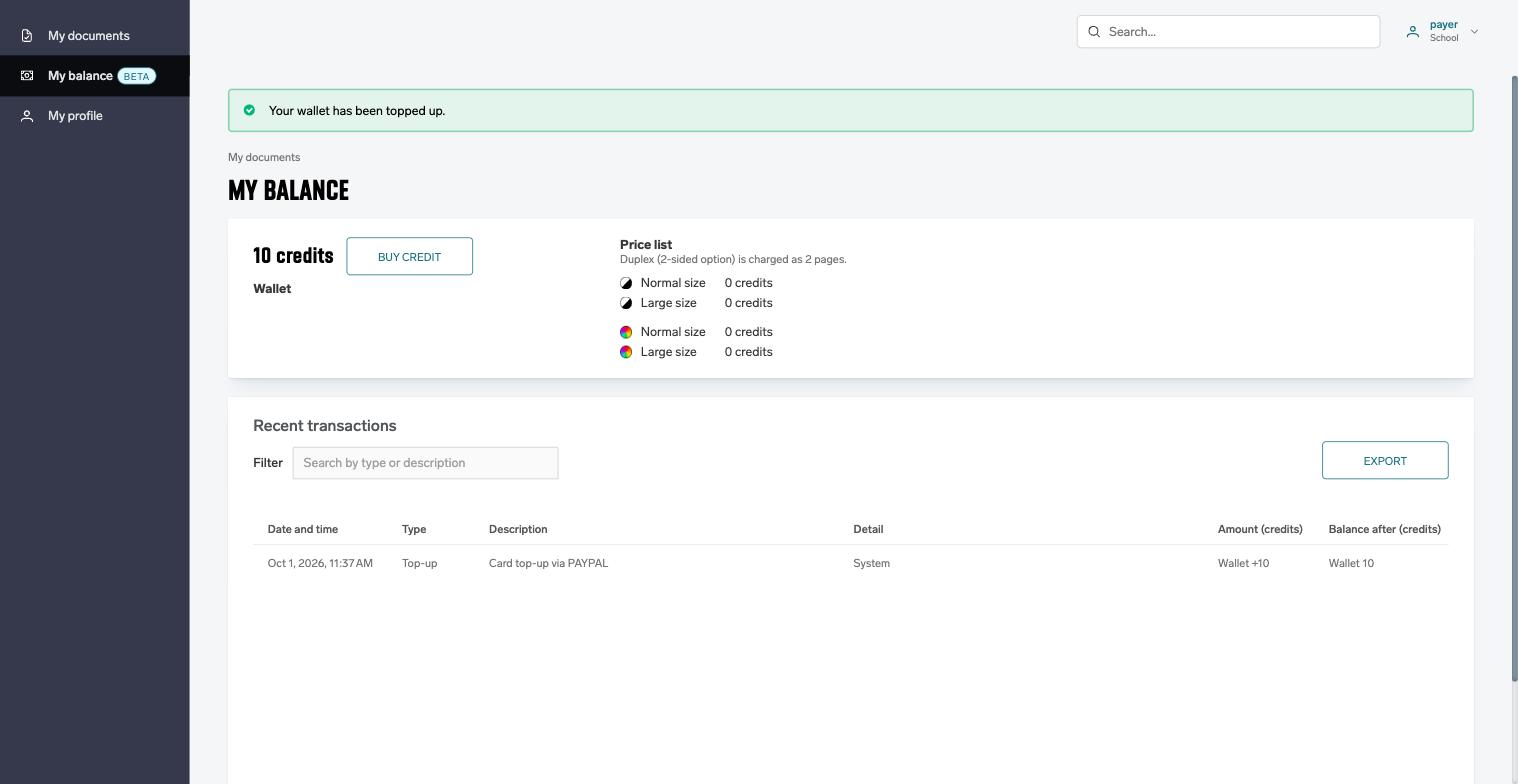Click the payer user avatar icon
Screen dimensions: 1518x784
coord(1413,32)
